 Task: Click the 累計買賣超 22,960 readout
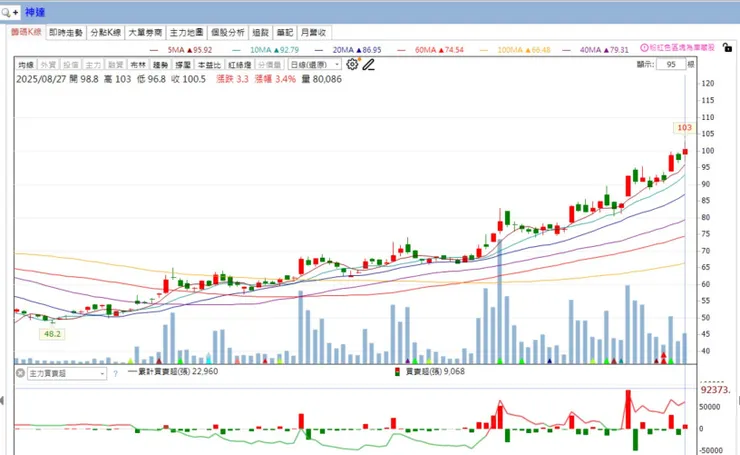point(177,371)
